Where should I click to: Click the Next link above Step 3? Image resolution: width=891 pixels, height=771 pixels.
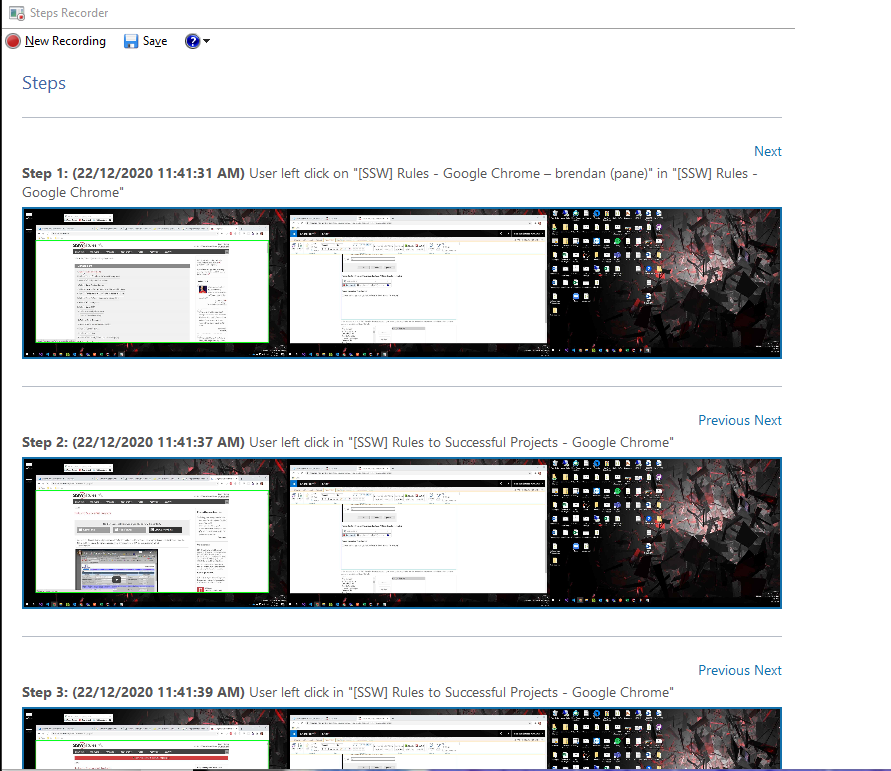point(768,670)
